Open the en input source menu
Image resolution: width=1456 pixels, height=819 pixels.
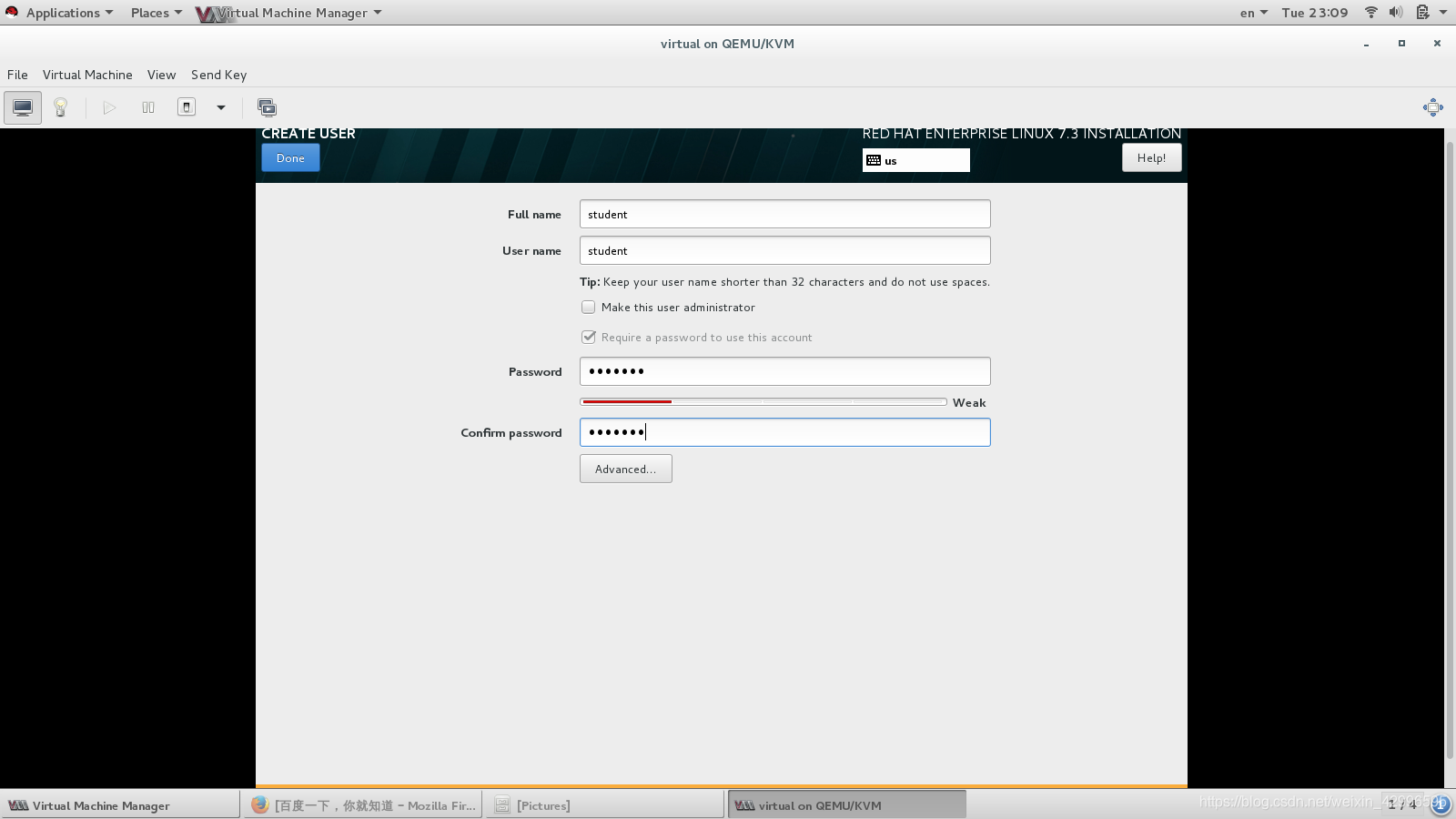[x=1253, y=13]
